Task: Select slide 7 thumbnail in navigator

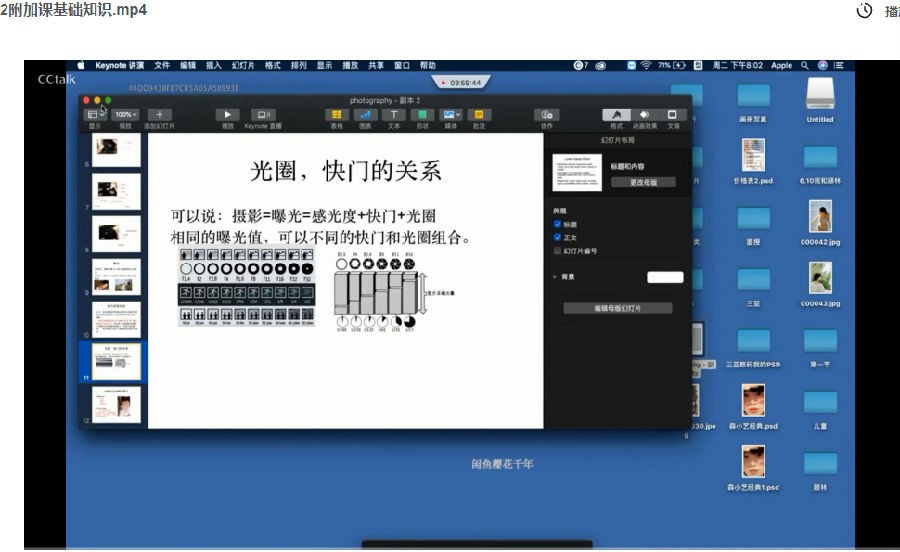Action: pyautogui.click(x=117, y=192)
